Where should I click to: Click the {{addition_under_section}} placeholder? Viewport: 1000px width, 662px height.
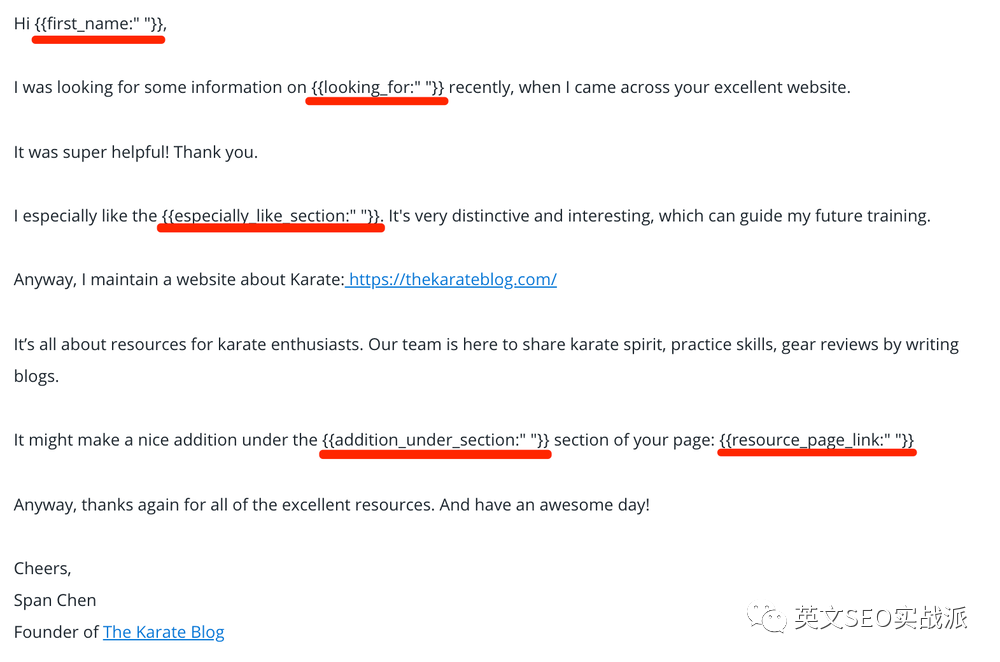[x=435, y=440]
